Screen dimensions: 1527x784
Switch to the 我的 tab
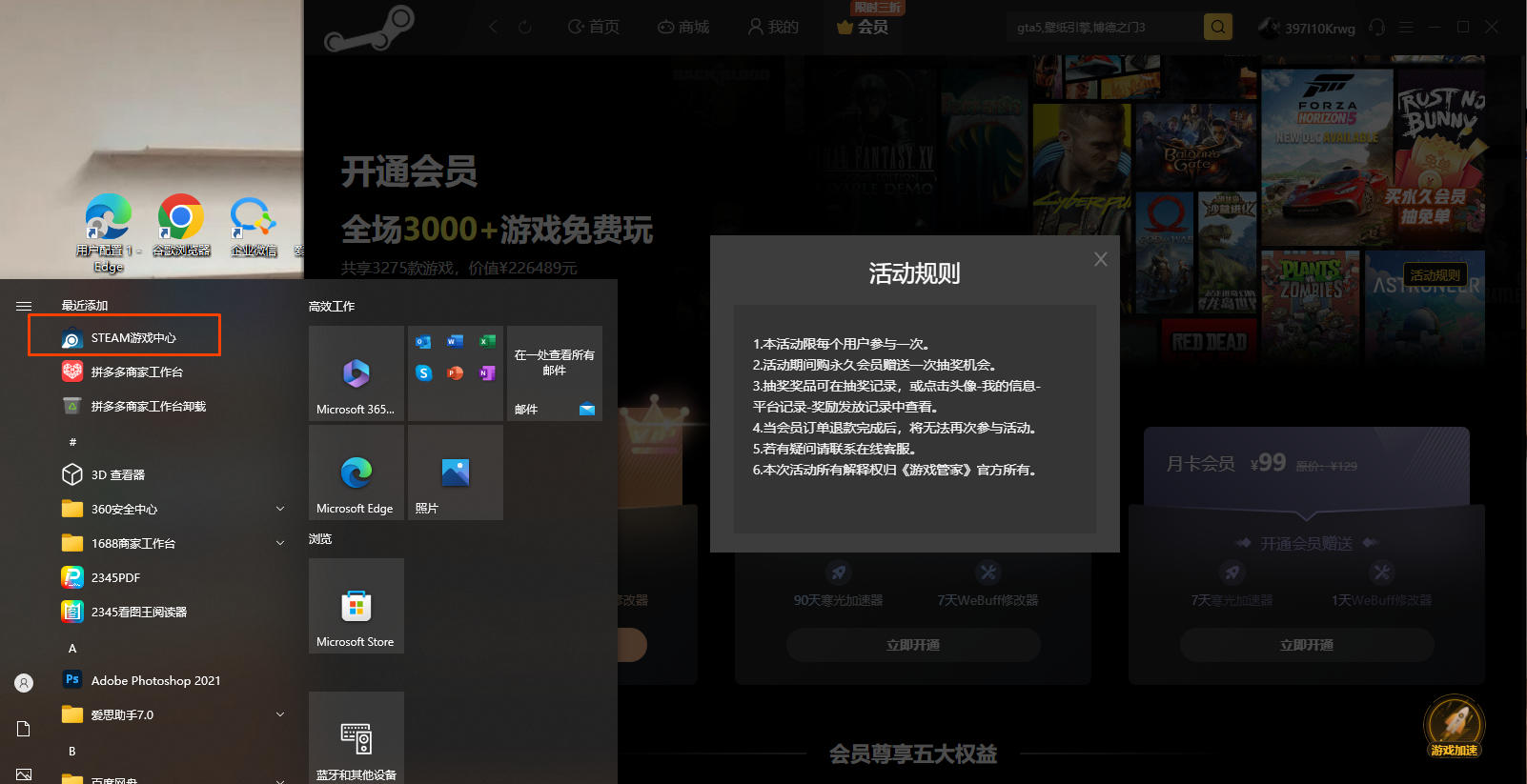point(773,27)
